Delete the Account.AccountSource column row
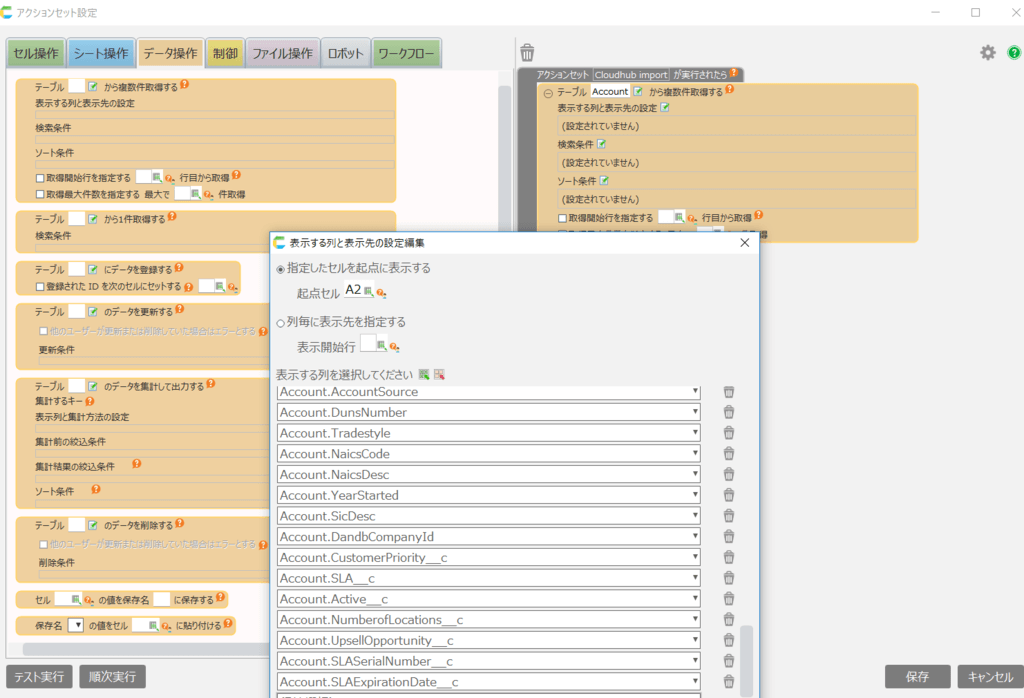This screenshot has height=698, width=1024. pos(729,392)
